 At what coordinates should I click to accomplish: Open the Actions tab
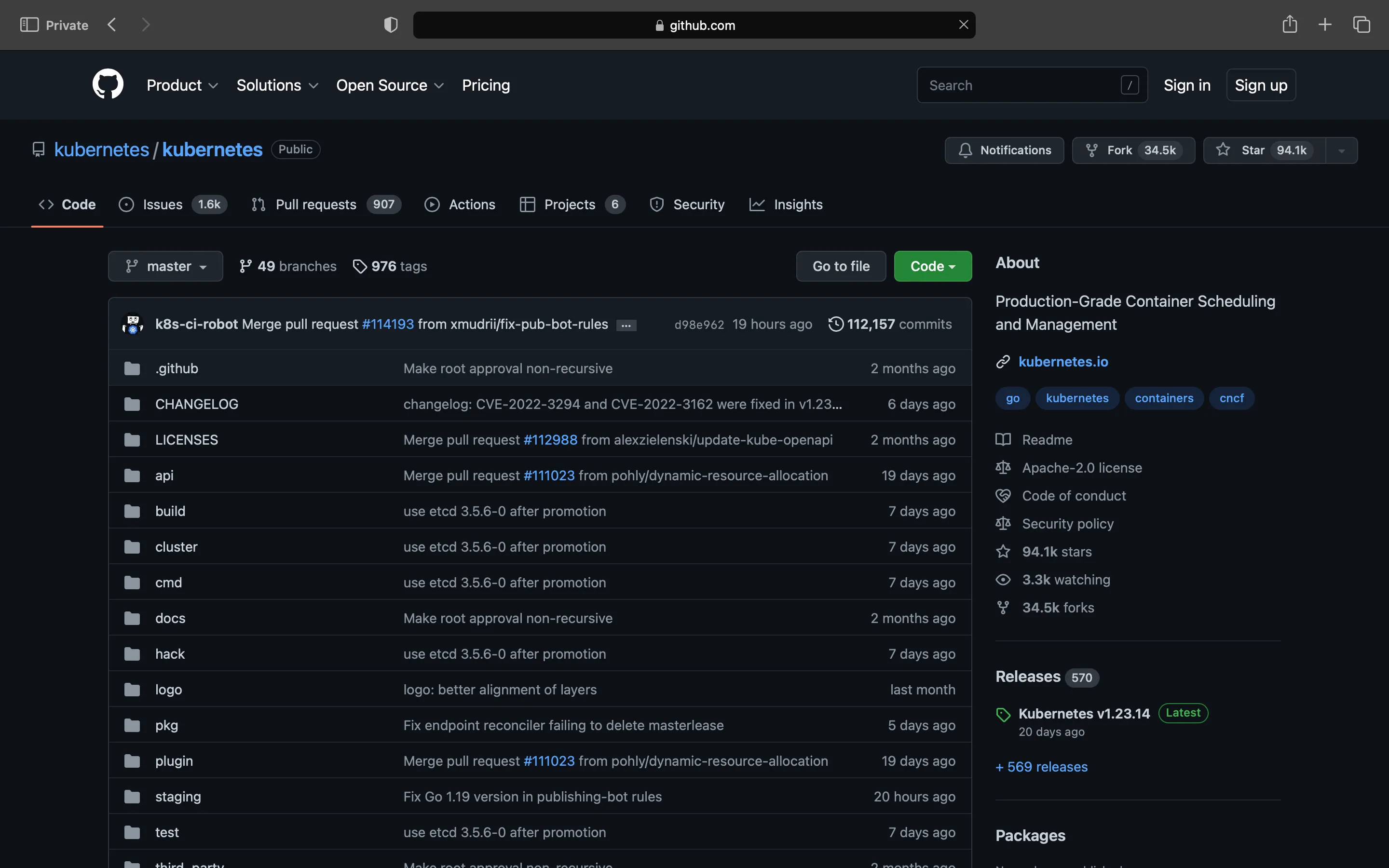pyautogui.click(x=460, y=204)
